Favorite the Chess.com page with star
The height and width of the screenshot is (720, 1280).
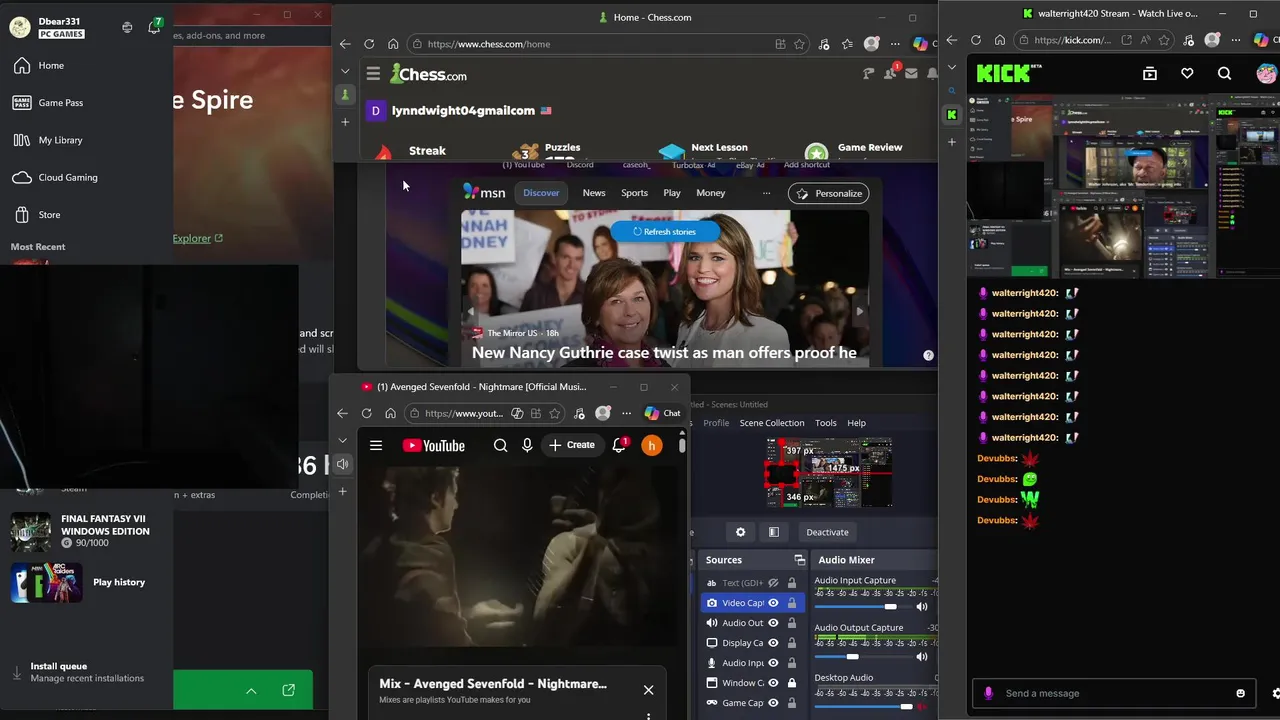pos(799,44)
